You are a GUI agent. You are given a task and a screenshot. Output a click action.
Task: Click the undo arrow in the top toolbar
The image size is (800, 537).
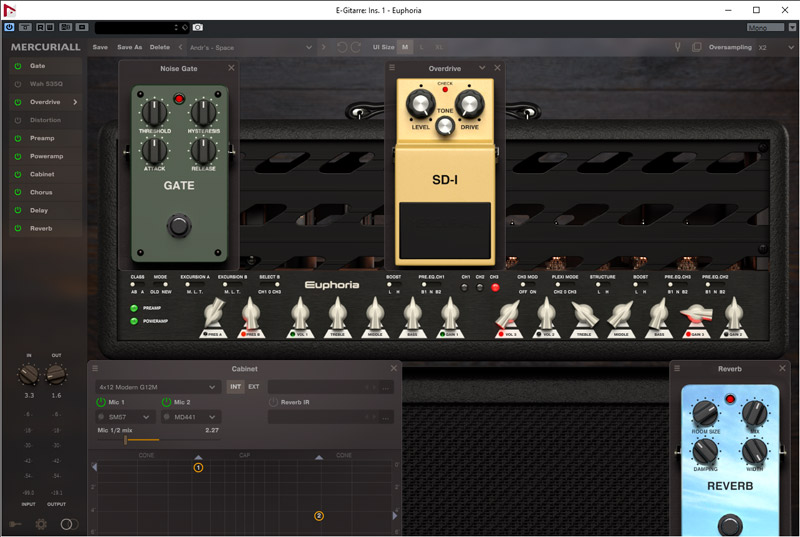pos(341,47)
